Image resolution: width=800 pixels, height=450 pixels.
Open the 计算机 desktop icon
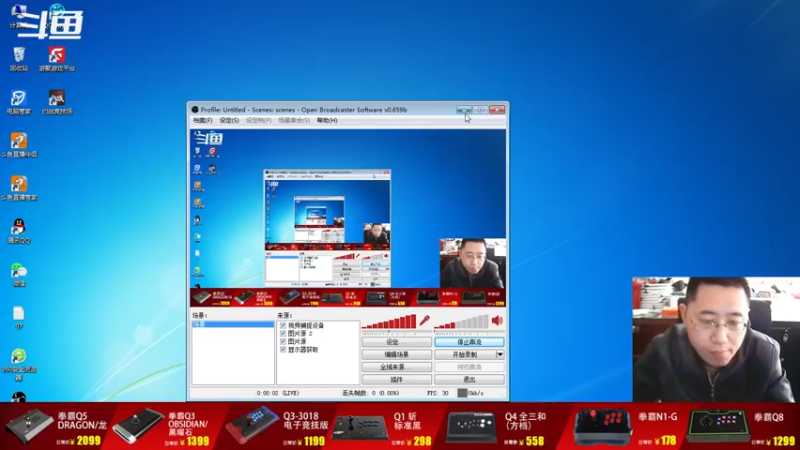(x=19, y=15)
